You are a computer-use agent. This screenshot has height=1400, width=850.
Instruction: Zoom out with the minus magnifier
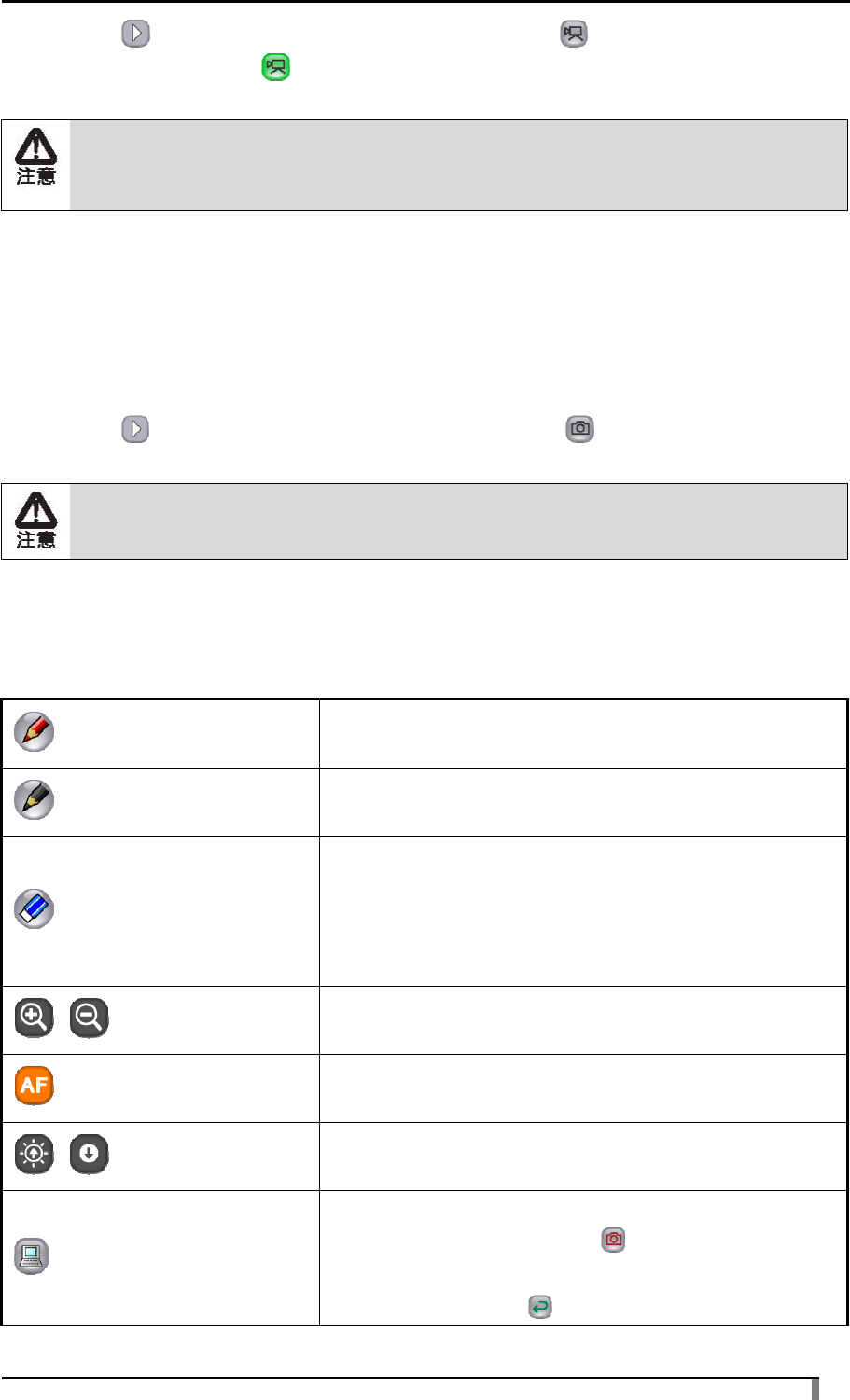(89, 1018)
